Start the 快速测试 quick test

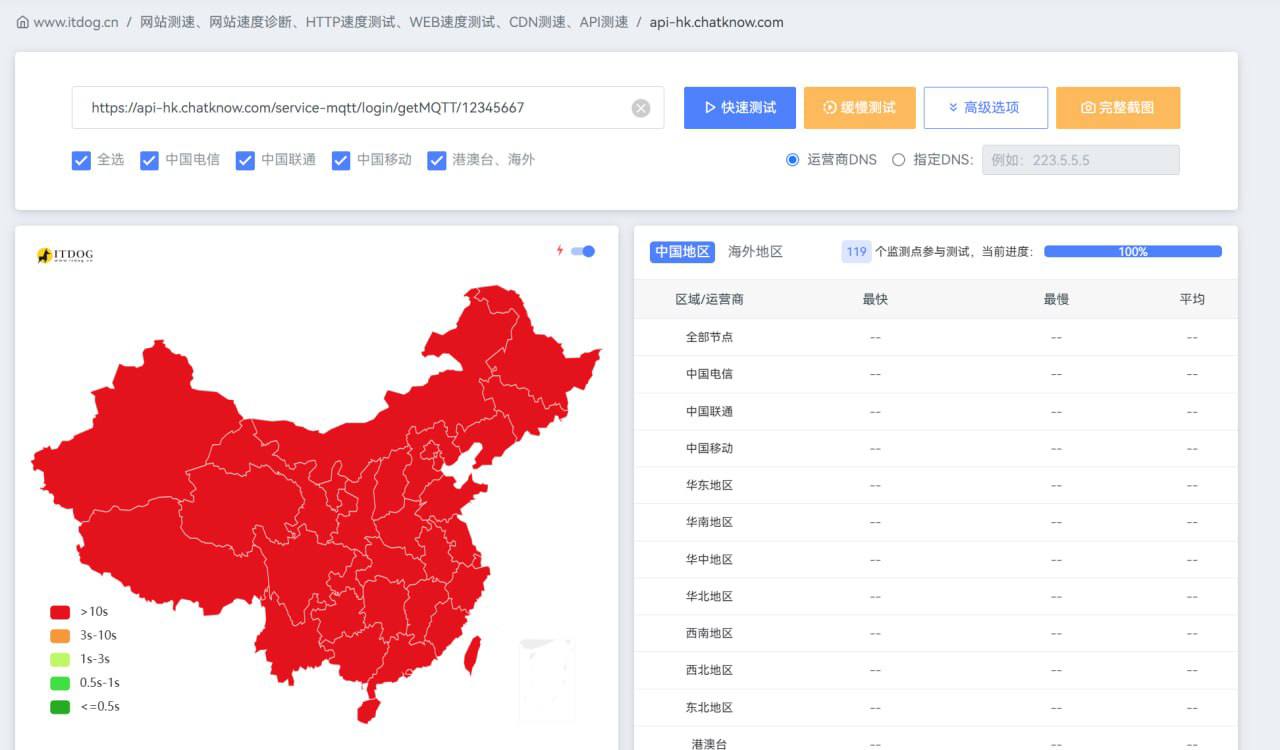point(740,108)
